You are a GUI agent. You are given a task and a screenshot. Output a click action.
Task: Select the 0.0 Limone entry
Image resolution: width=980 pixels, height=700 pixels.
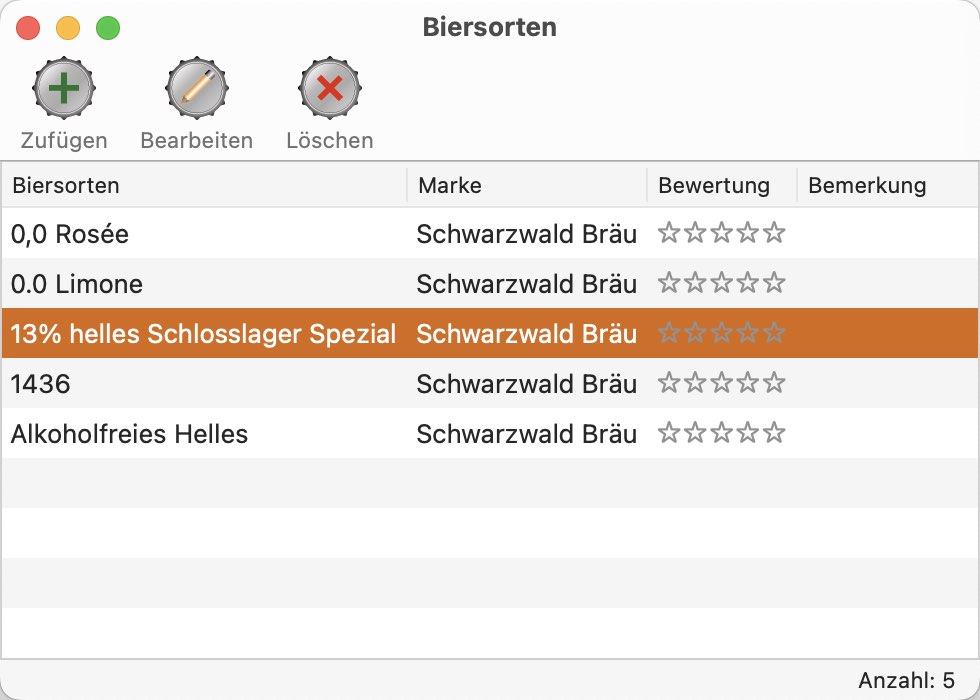coord(490,283)
